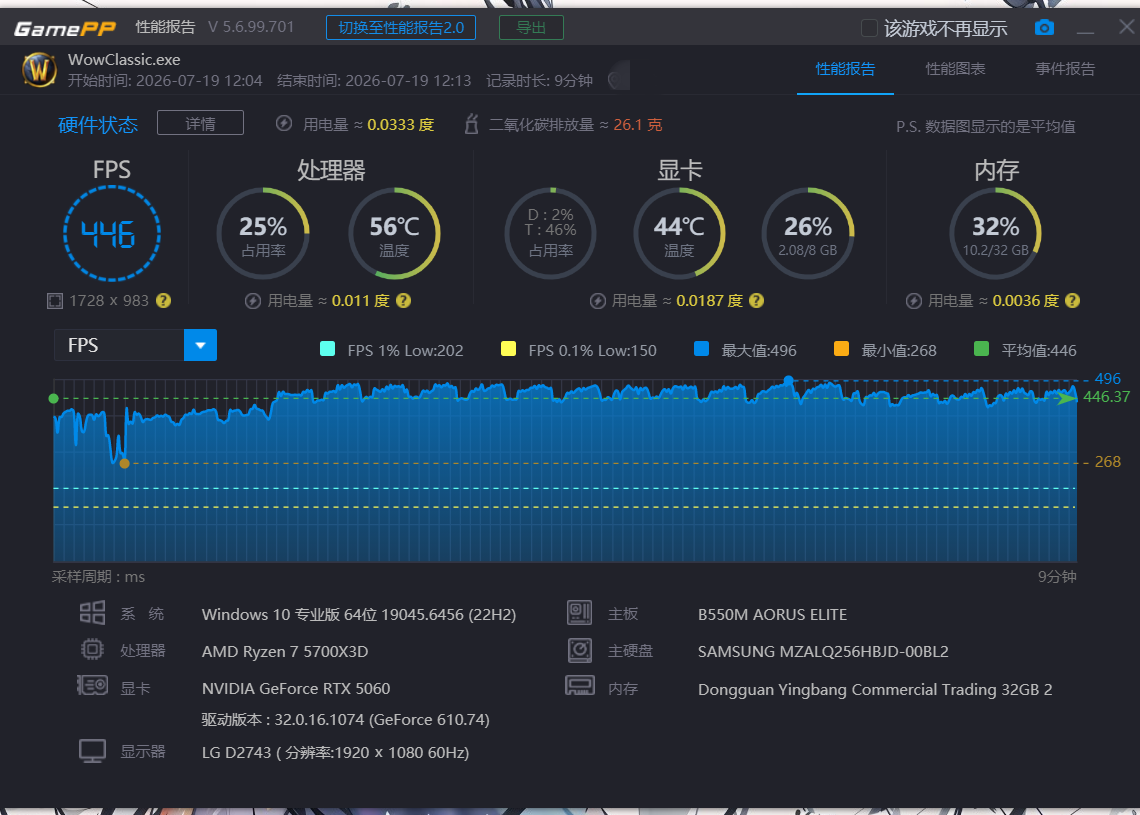Screen dimensions: 1140x815
Task: Select the driver version 32.0.16.1074 text
Action: point(345,720)
